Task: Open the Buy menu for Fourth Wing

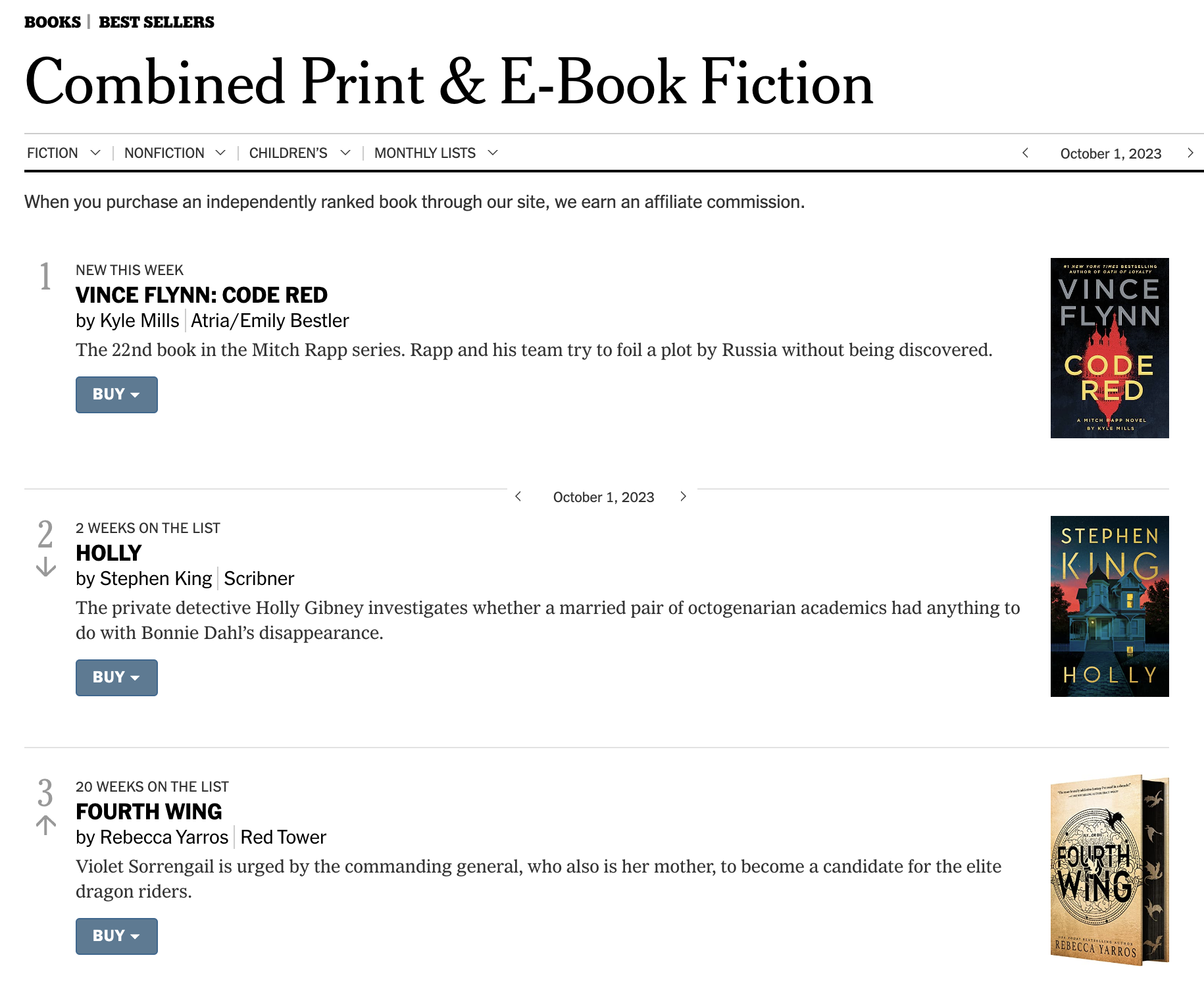Action: (116, 936)
